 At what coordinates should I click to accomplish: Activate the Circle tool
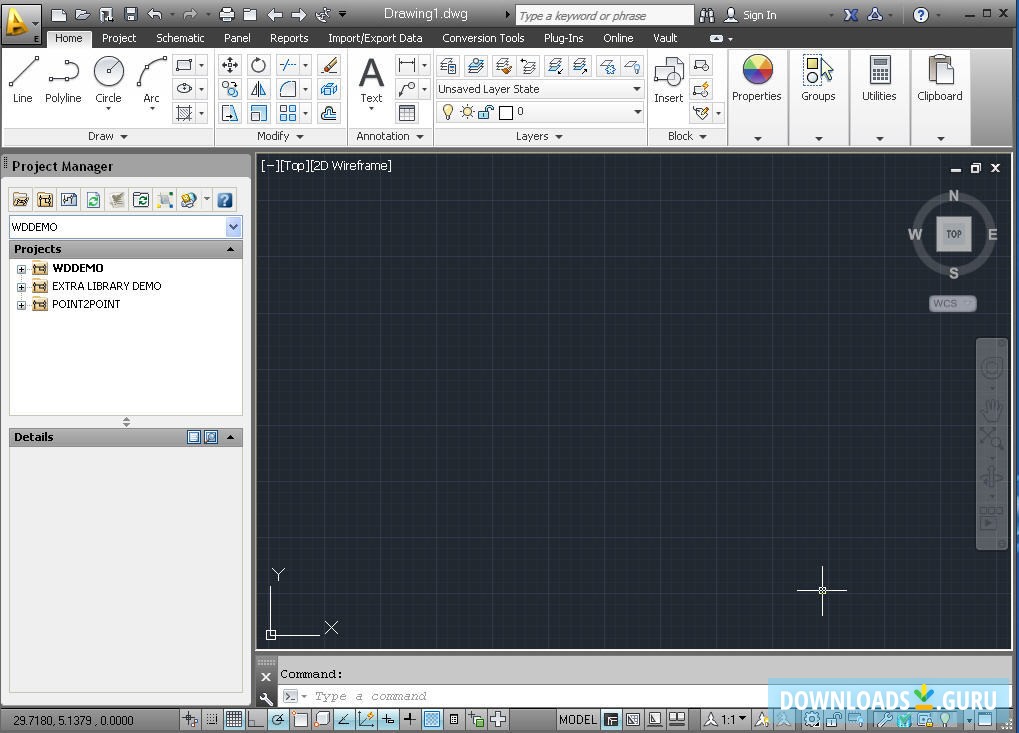(108, 72)
